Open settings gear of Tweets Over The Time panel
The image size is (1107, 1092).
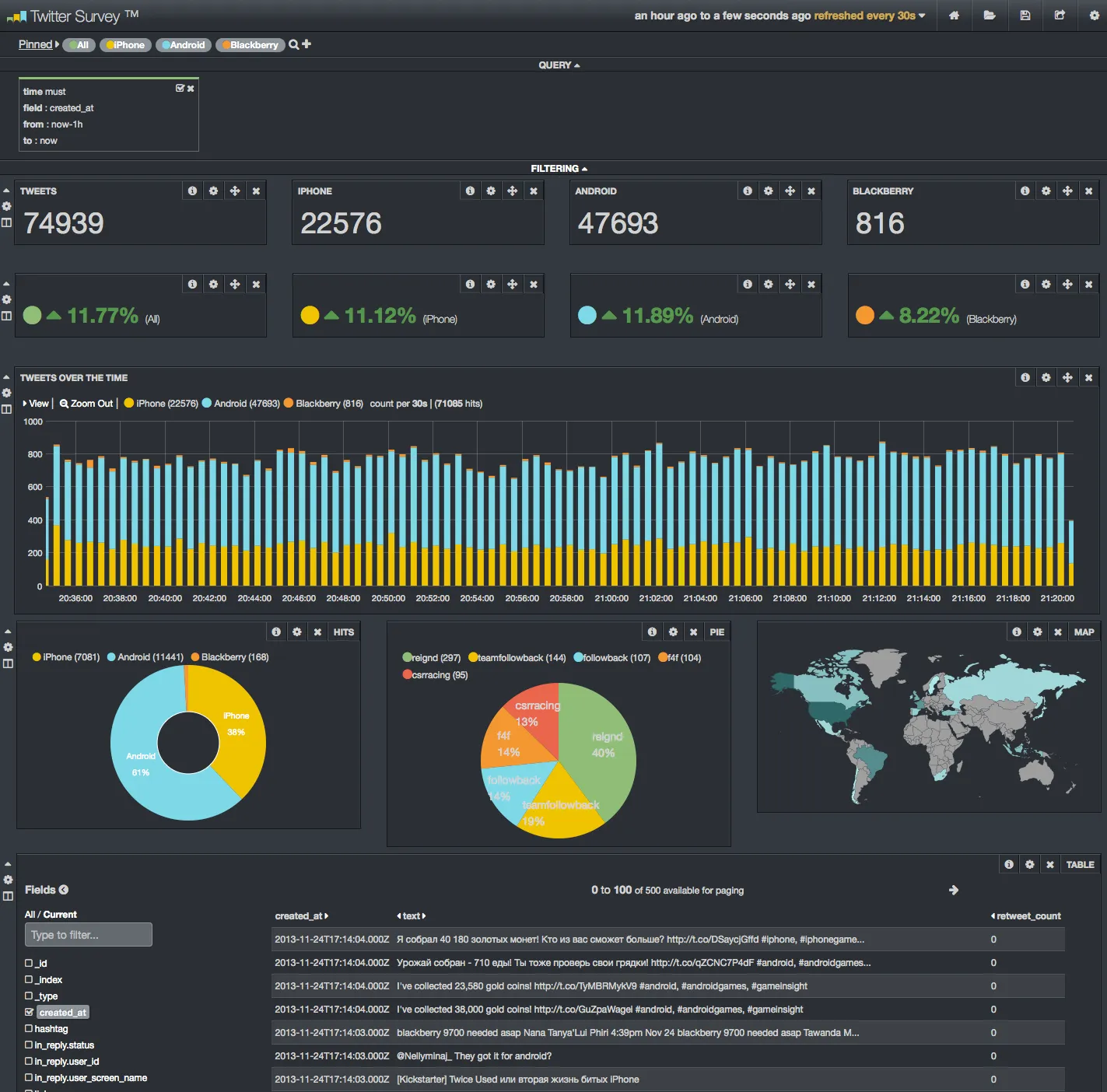coord(1046,377)
